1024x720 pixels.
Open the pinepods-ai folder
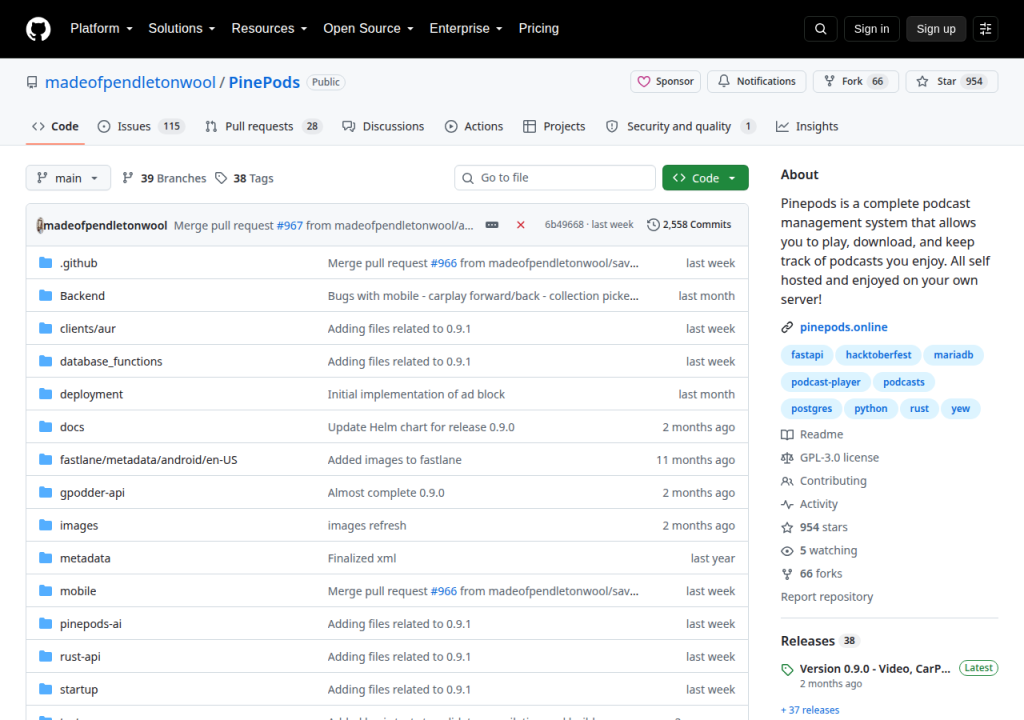(x=91, y=624)
